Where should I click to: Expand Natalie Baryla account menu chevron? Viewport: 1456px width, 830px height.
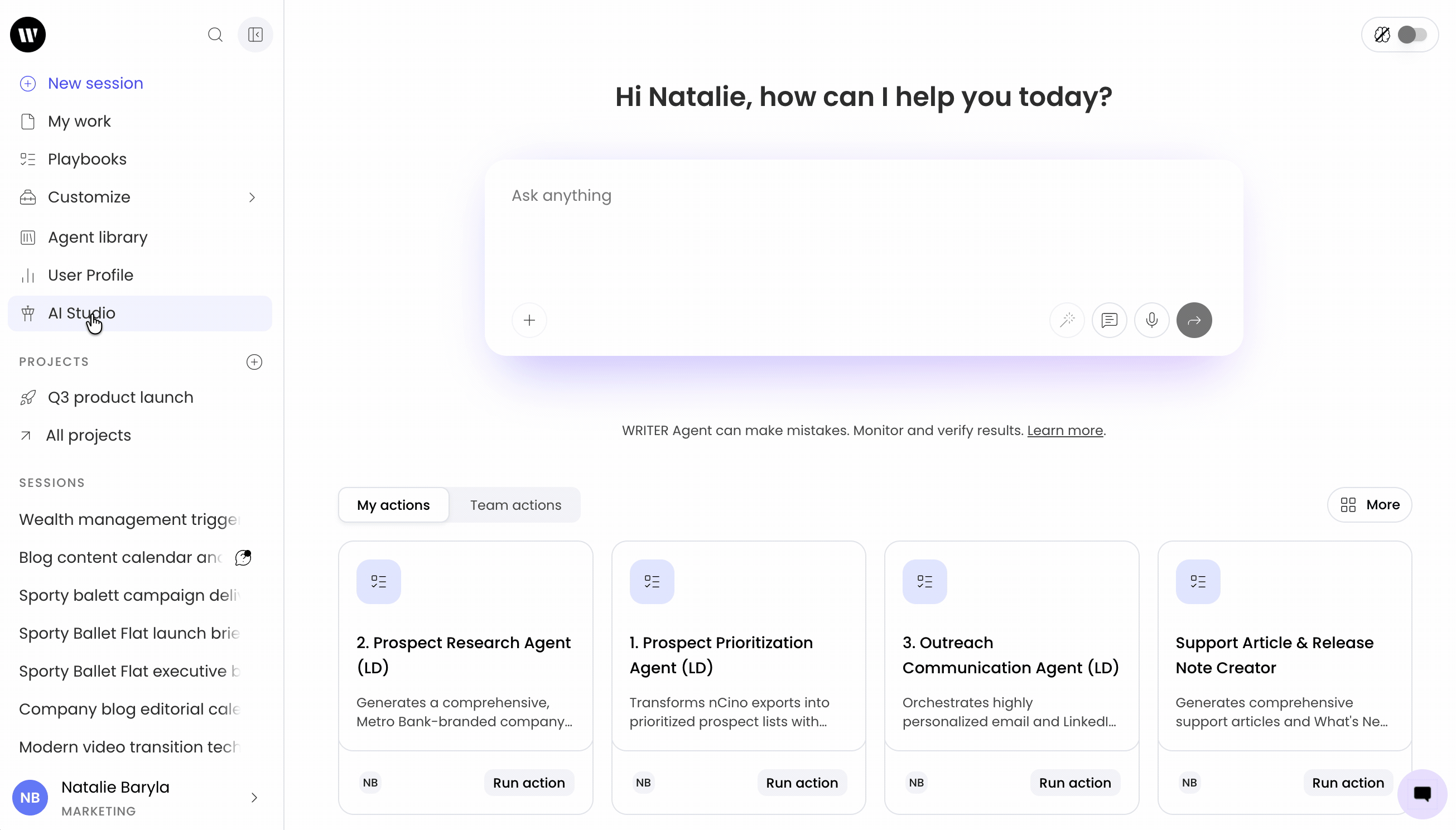tap(254, 798)
